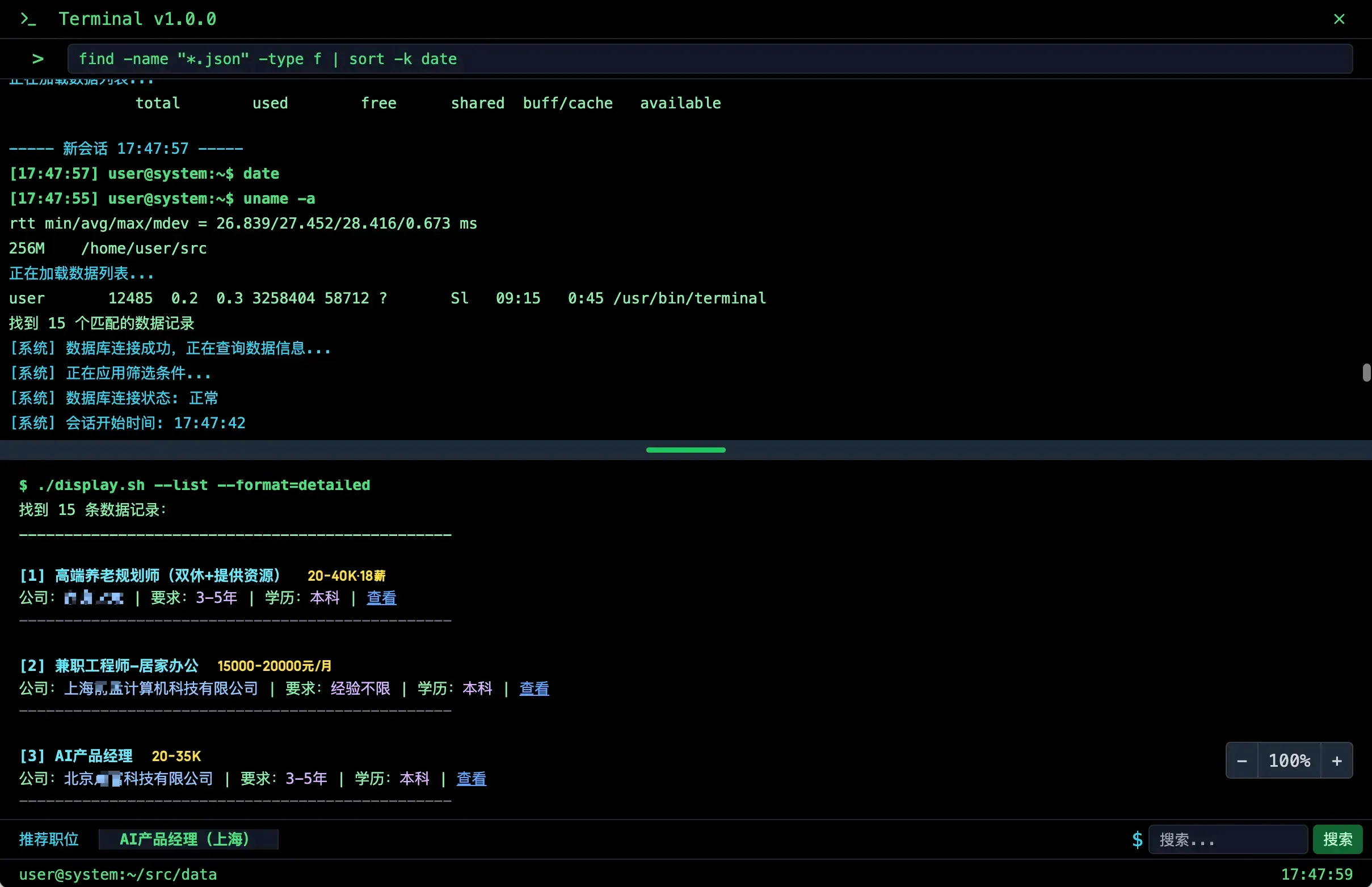Viewport: 1372px width, 887px height.
Task: Close the terminal with the X icon
Action: (x=1339, y=19)
